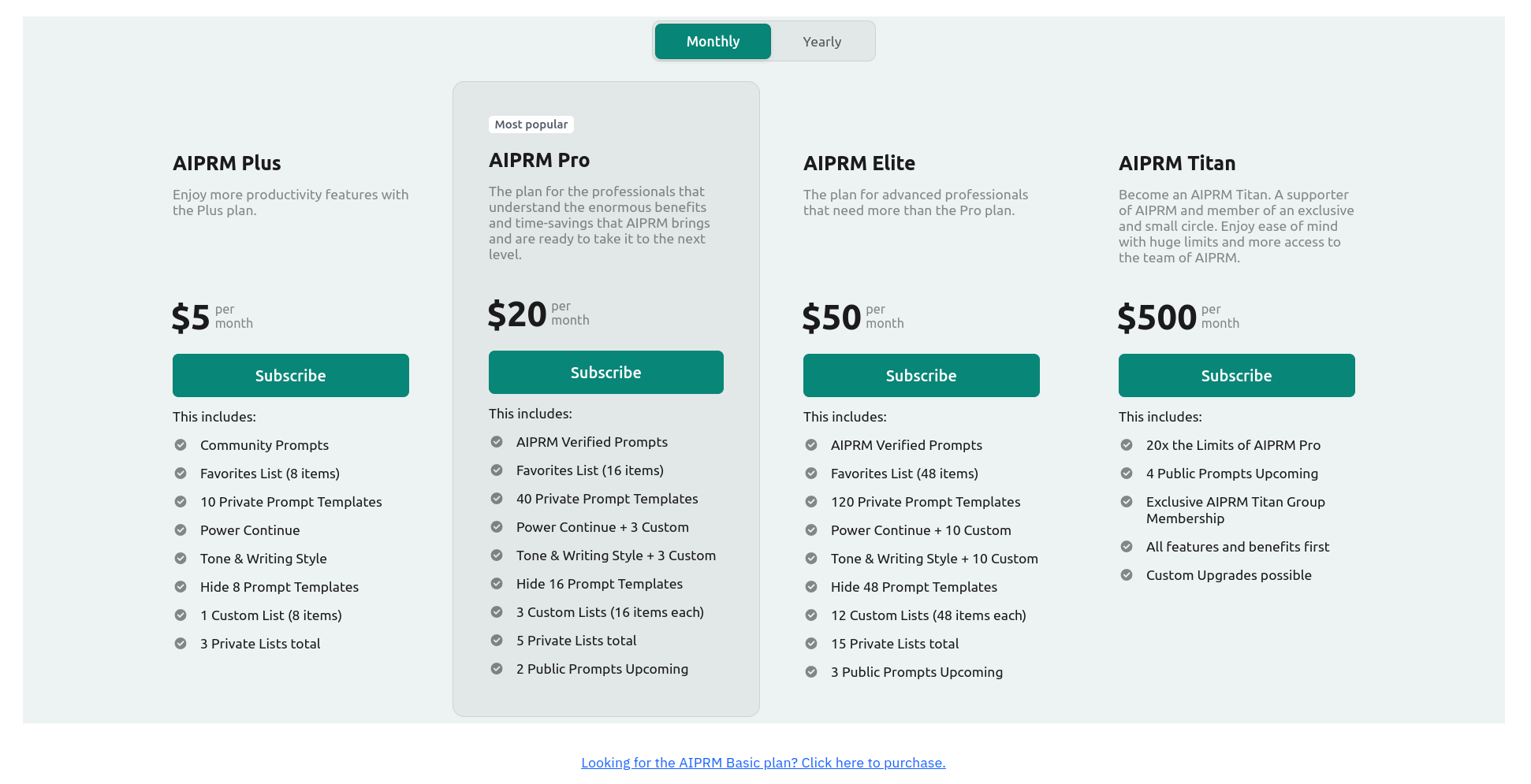Subscribe to the AIPRM Titan plan
The image size is (1531, 784).
click(x=1236, y=375)
